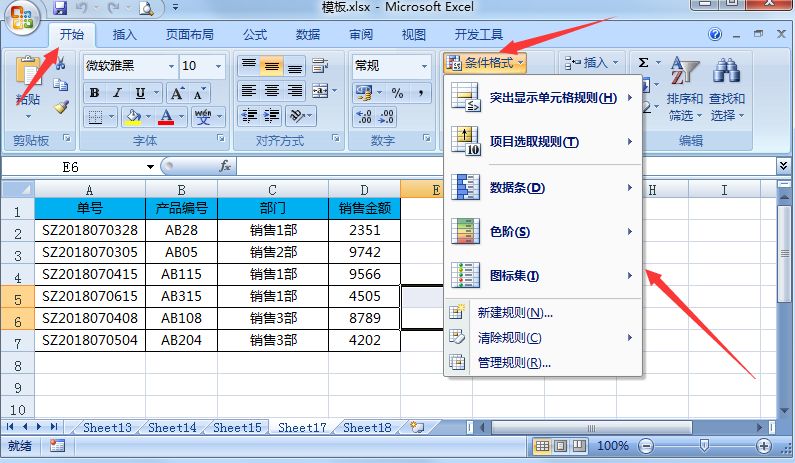
Task: Increase indent
Action: 272,117
